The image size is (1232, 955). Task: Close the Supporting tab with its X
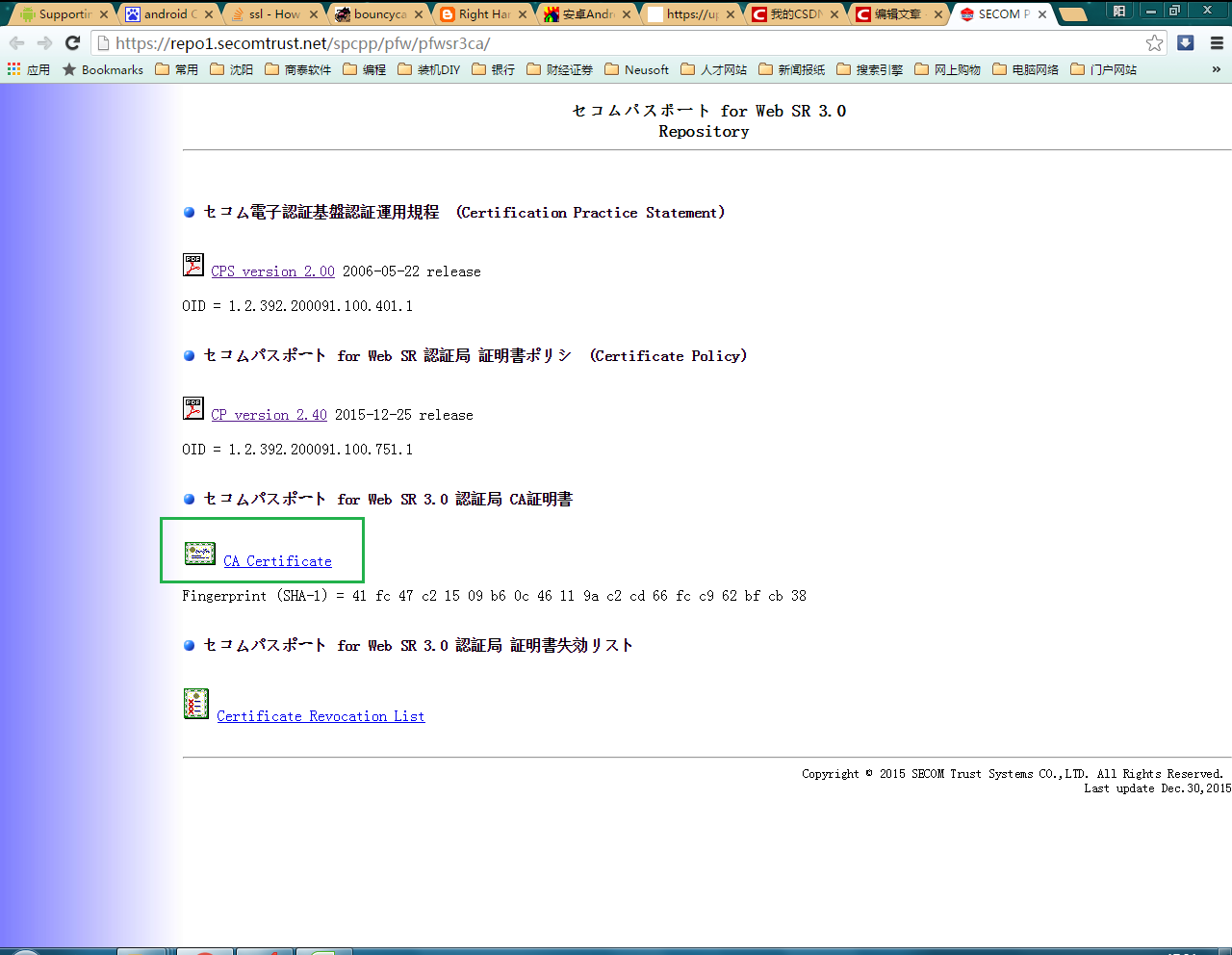click(104, 14)
